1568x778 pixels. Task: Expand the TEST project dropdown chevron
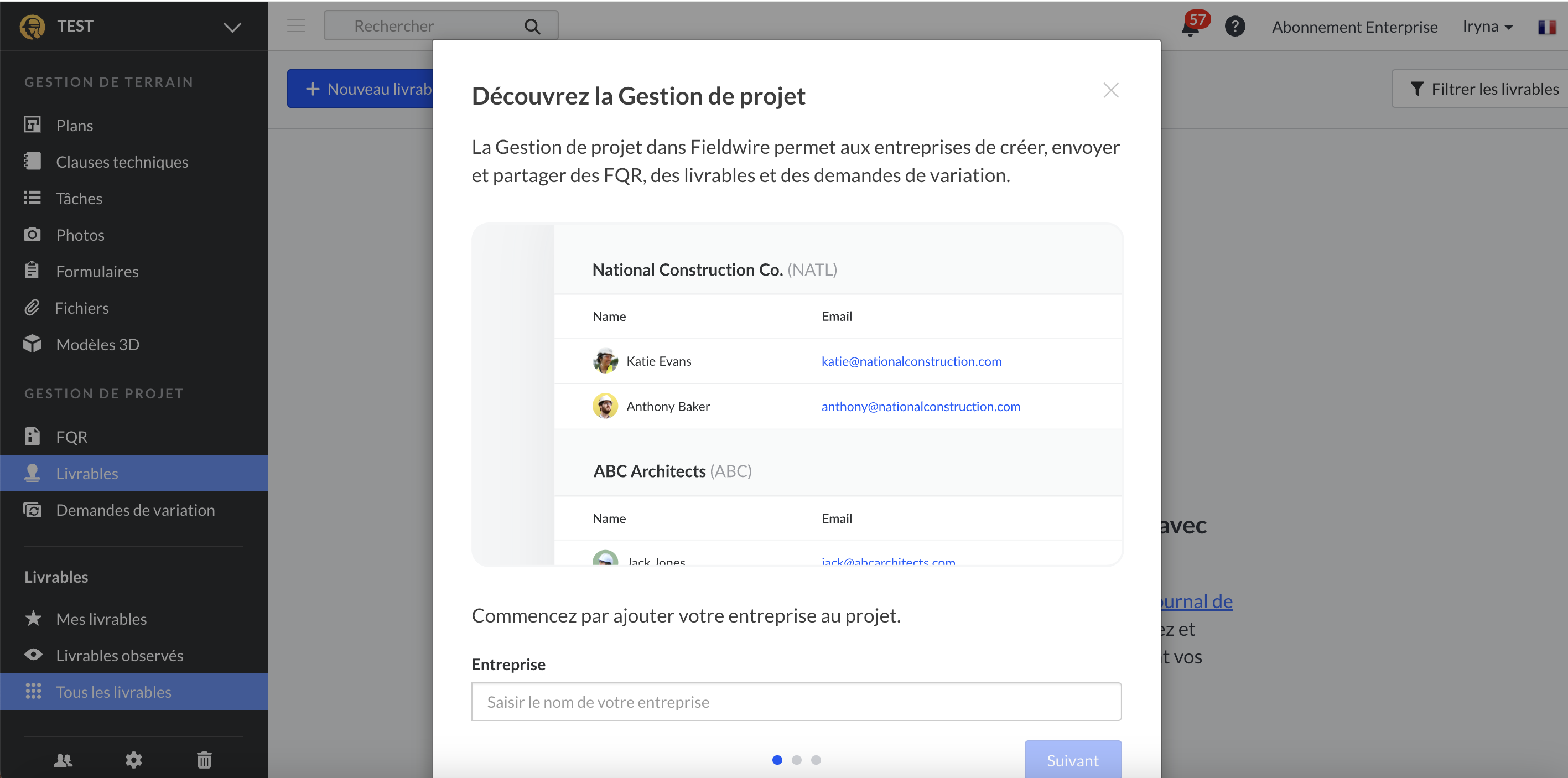coord(232,28)
